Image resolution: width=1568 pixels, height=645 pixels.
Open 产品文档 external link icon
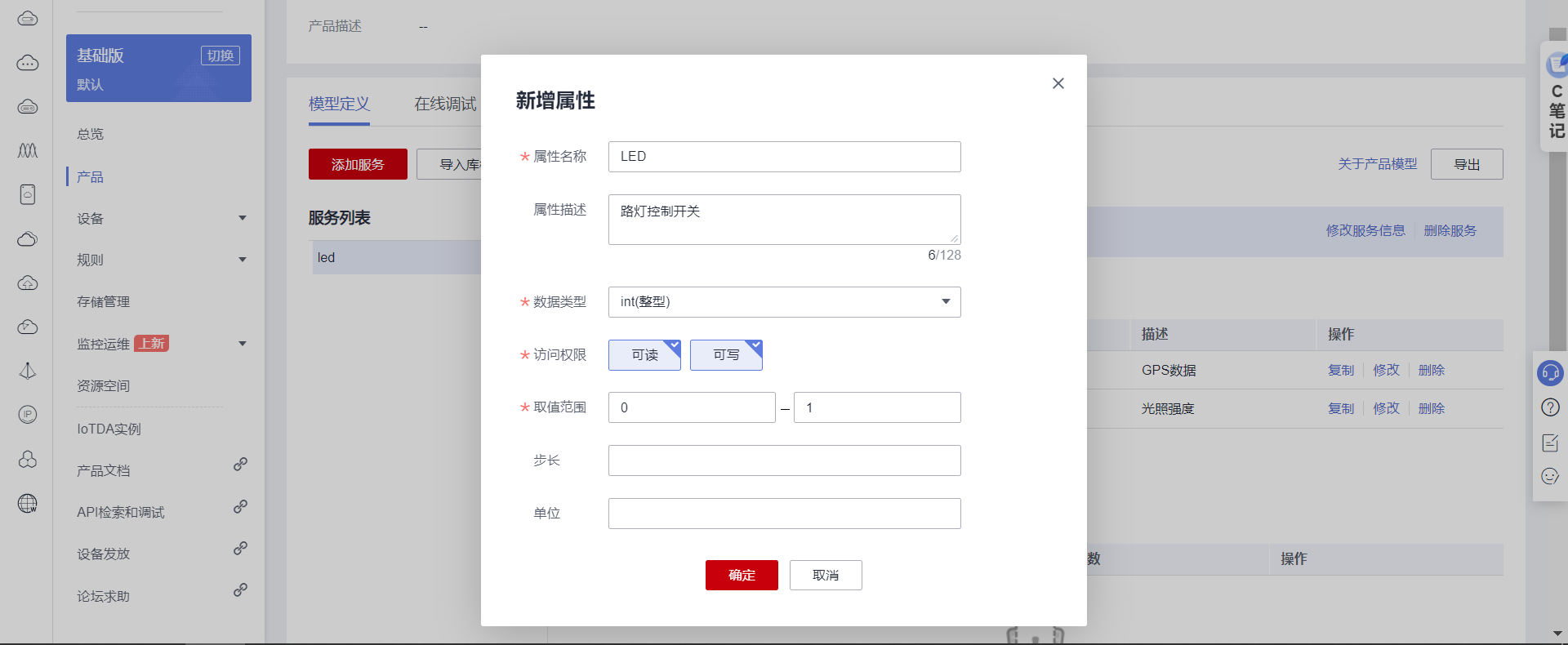(x=240, y=465)
